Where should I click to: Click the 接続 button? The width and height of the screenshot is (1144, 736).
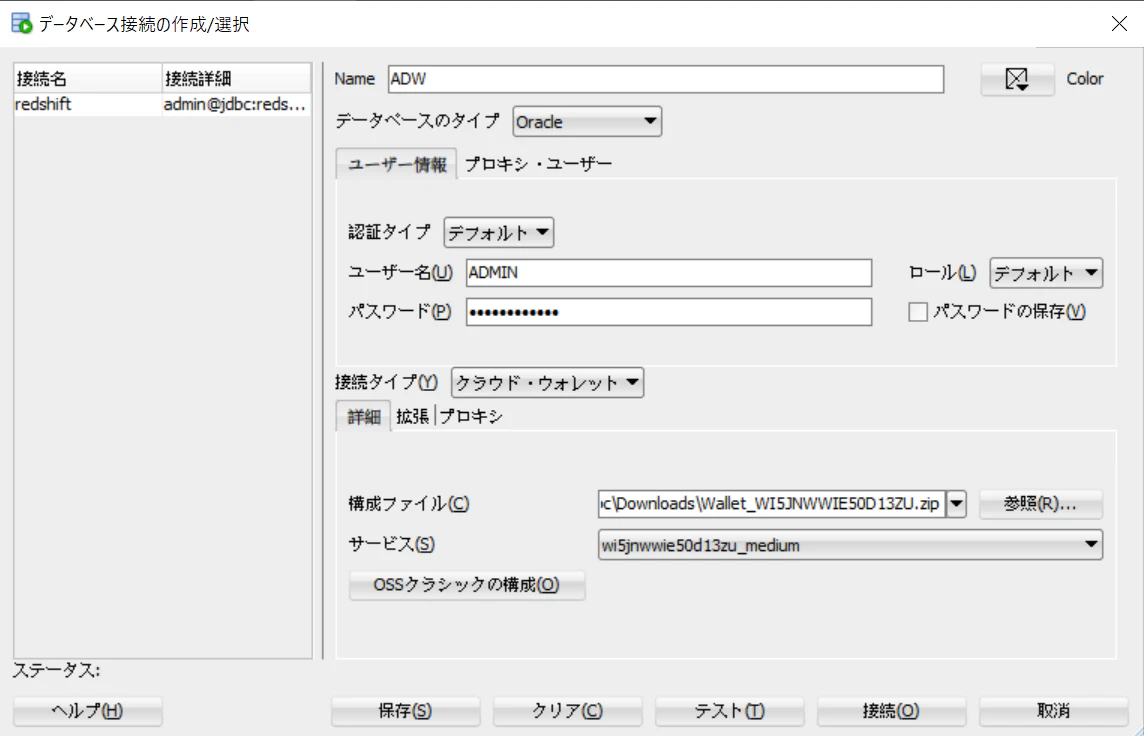[892, 710]
